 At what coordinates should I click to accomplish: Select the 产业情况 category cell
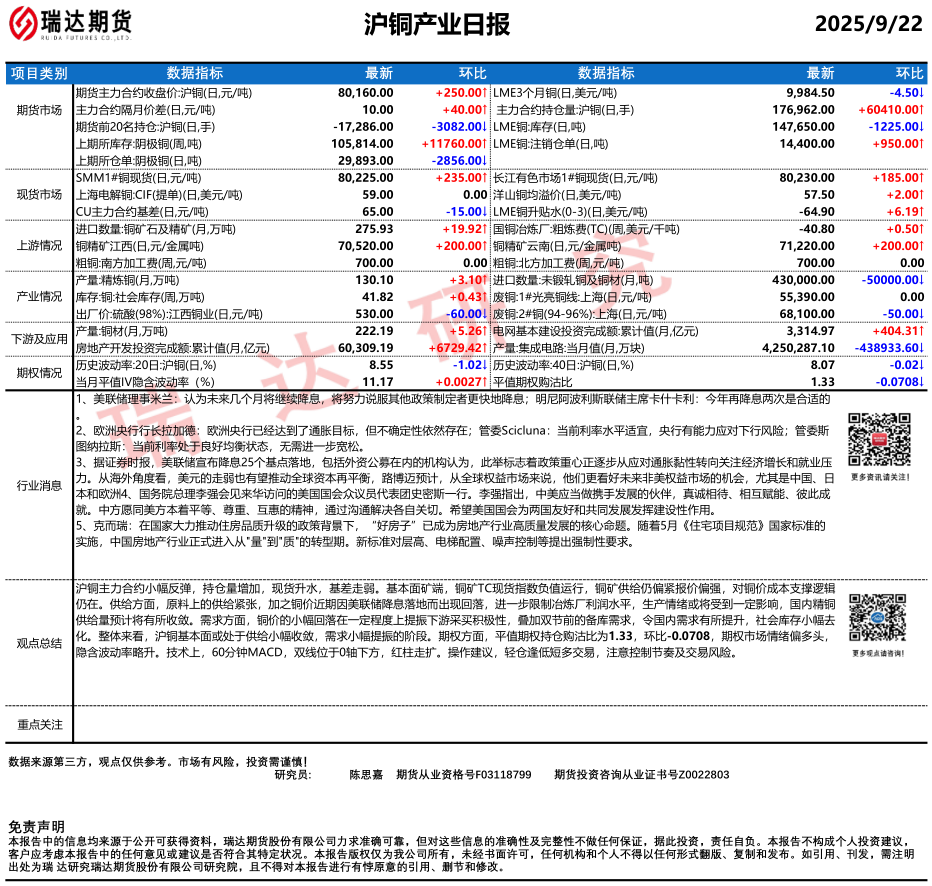39,296
